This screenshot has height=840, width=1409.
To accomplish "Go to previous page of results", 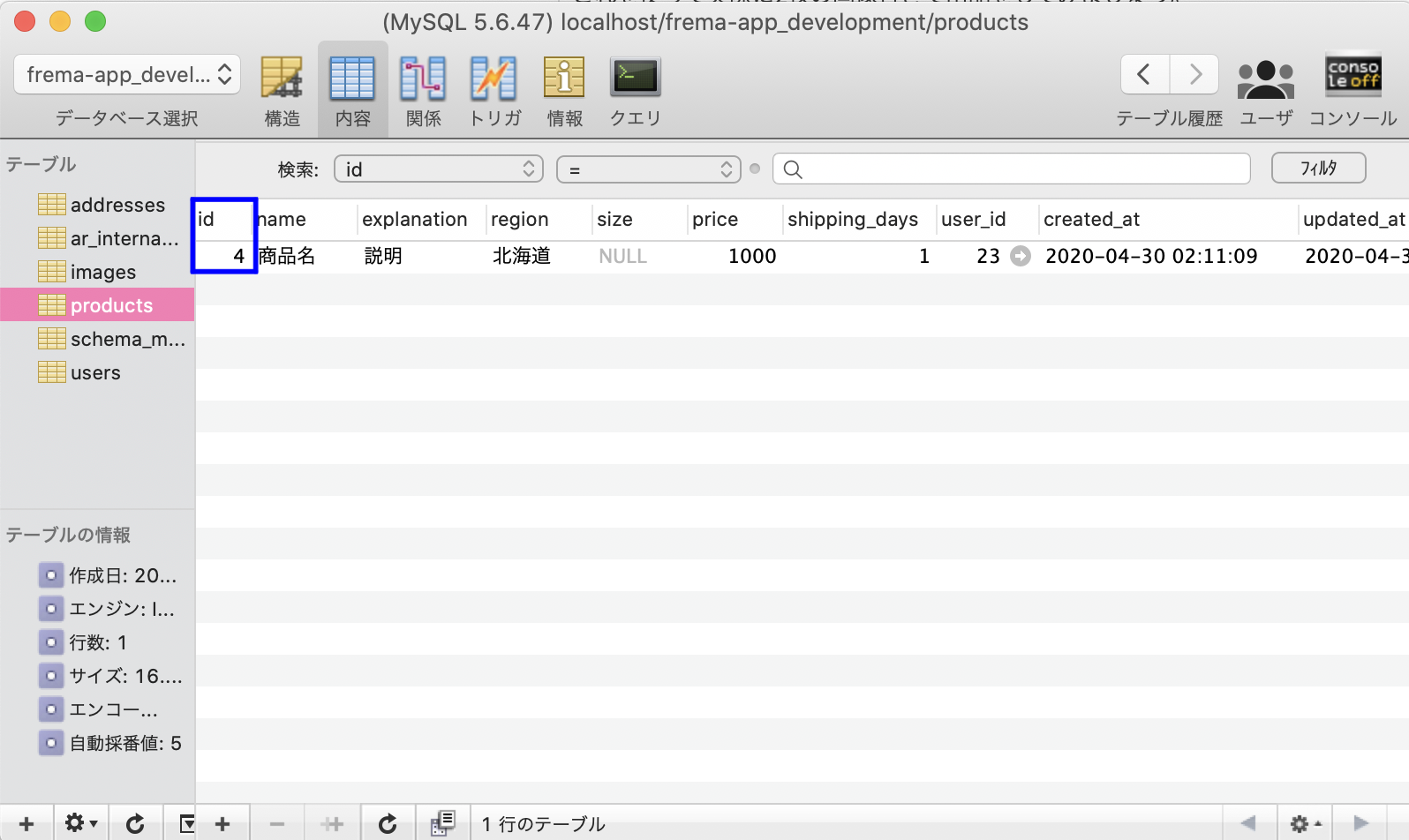I will point(1248,823).
